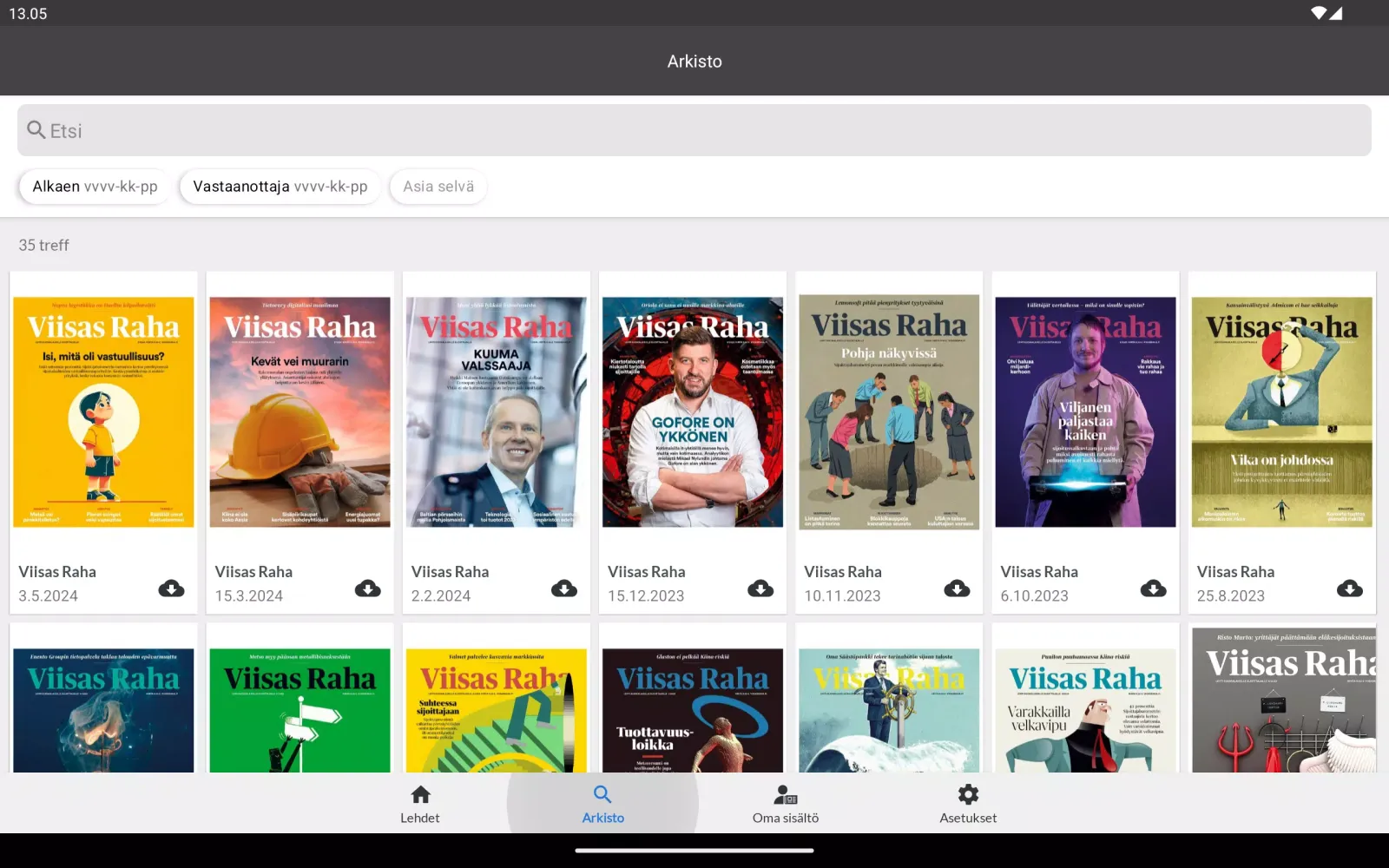1389x868 pixels.
Task: Open the Suhteessa sijoittajaan yellow cover
Action: pyautogui.click(x=497, y=710)
